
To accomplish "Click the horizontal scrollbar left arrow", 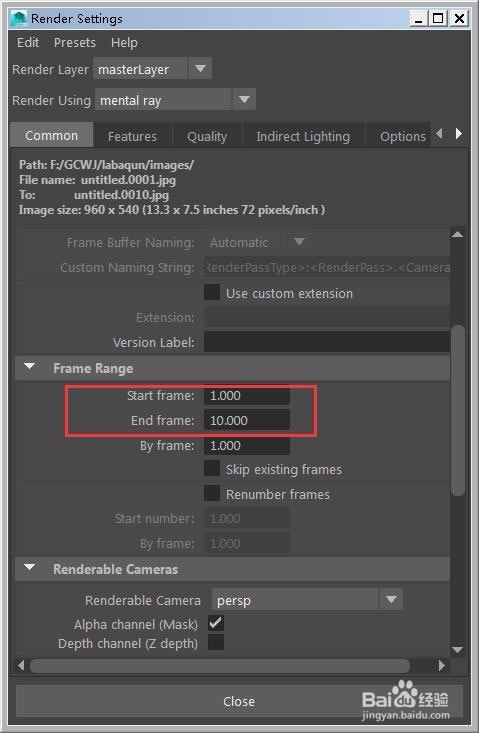I will click(x=21, y=665).
